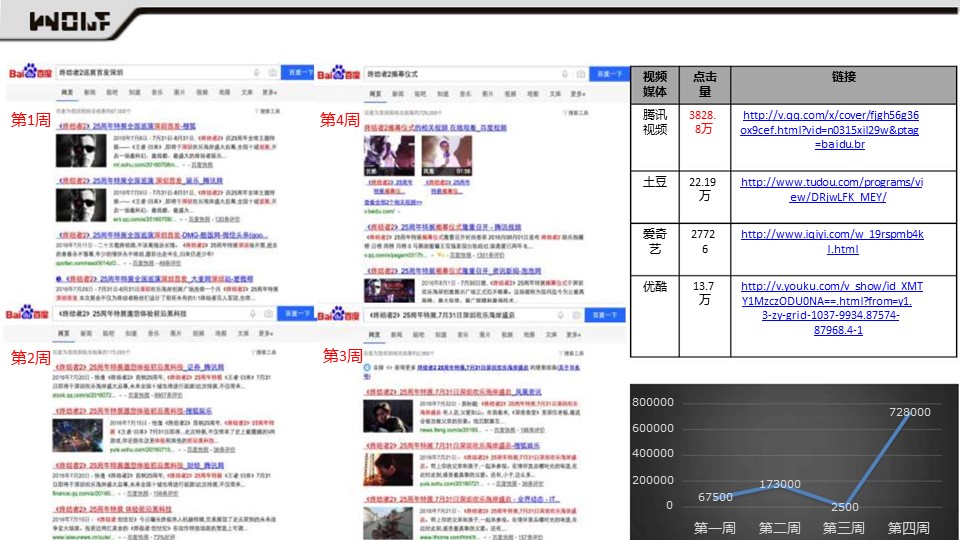Click the camera icon in 第2周 search box
Image resolution: width=960 pixels, height=540 pixels.
coord(268,313)
